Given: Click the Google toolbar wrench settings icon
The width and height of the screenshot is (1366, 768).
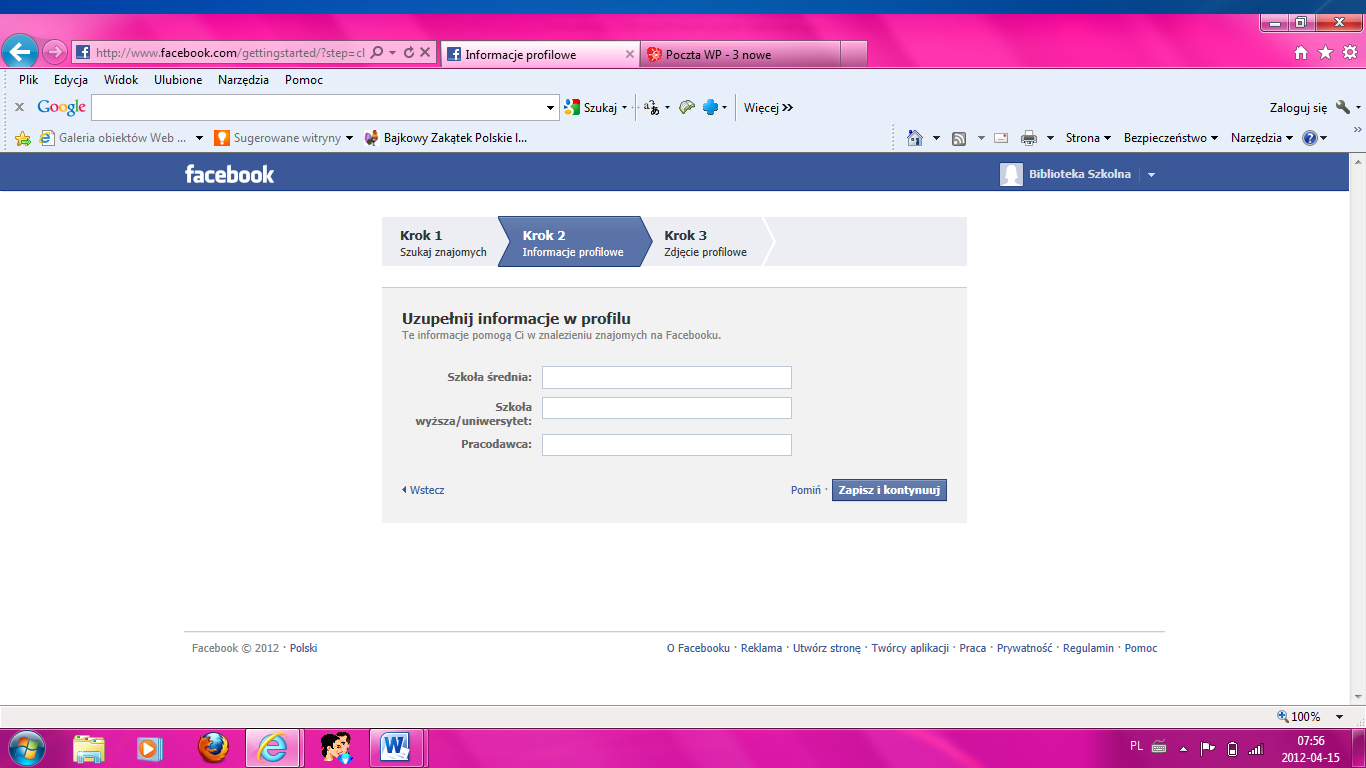Looking at the screenshot, I should coord(1343,107).
